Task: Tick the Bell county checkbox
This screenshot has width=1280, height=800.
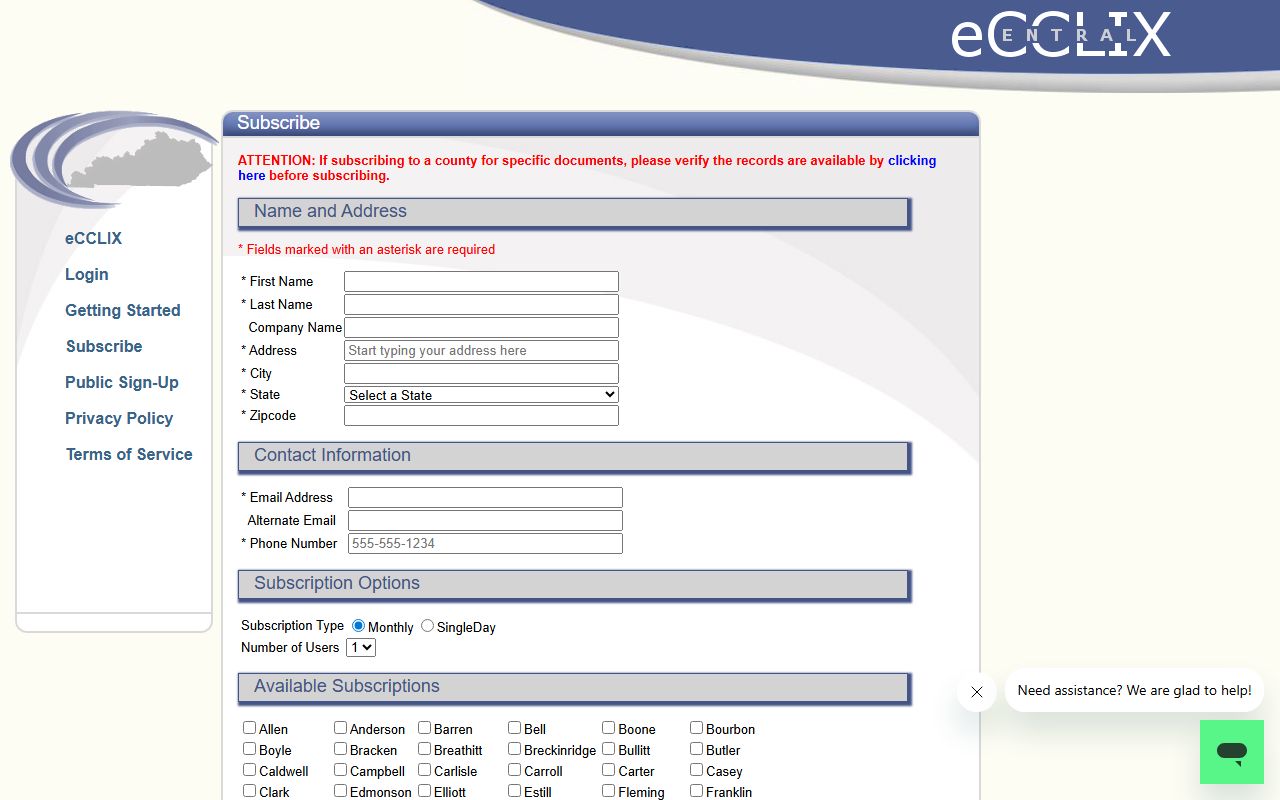Action: coord(514,728)
